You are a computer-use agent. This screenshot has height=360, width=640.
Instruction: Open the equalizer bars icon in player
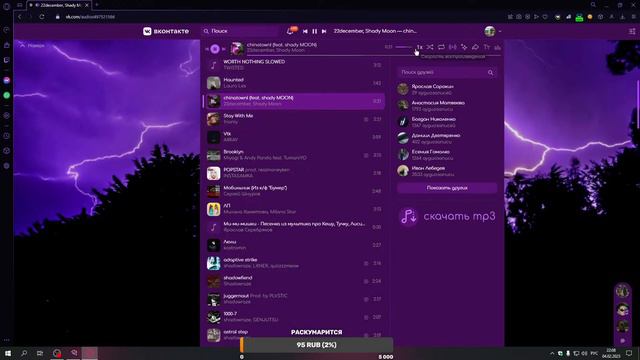click(x=498, y=47)
